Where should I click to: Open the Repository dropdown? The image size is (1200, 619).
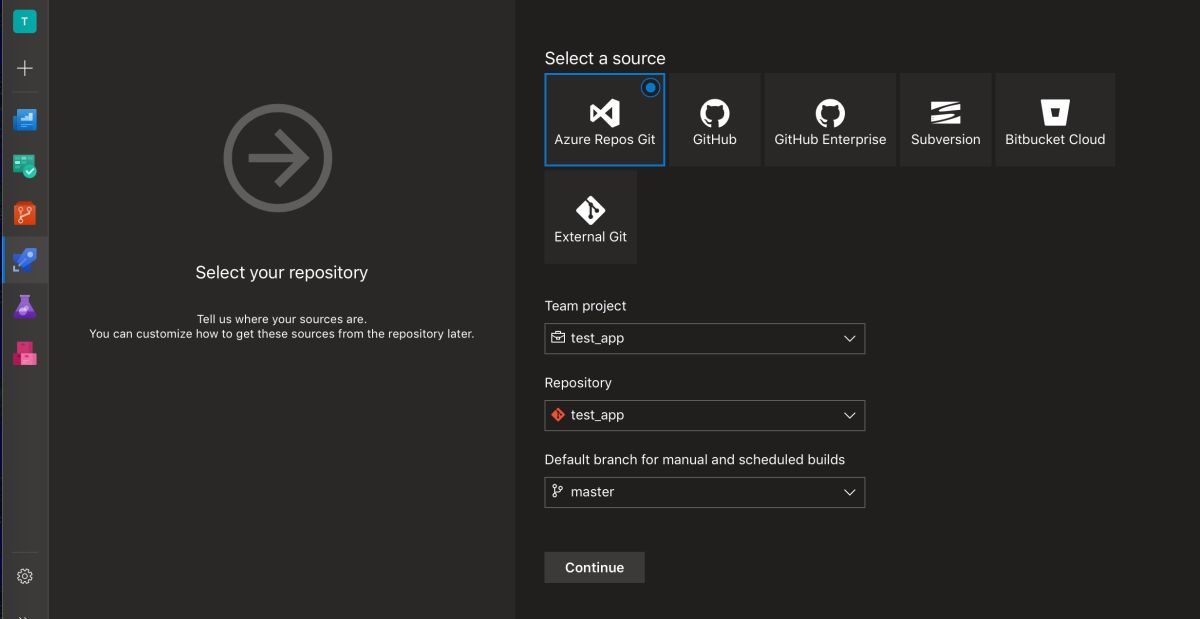[704, 415]
